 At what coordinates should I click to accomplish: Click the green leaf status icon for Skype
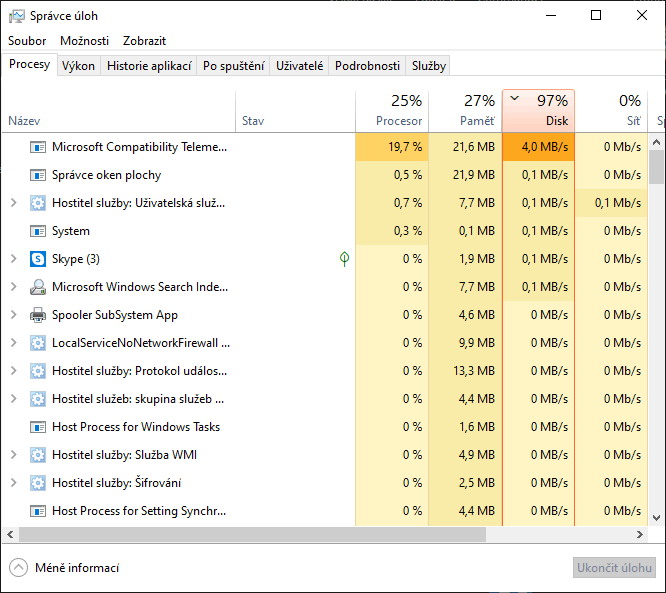coord(344,259)
